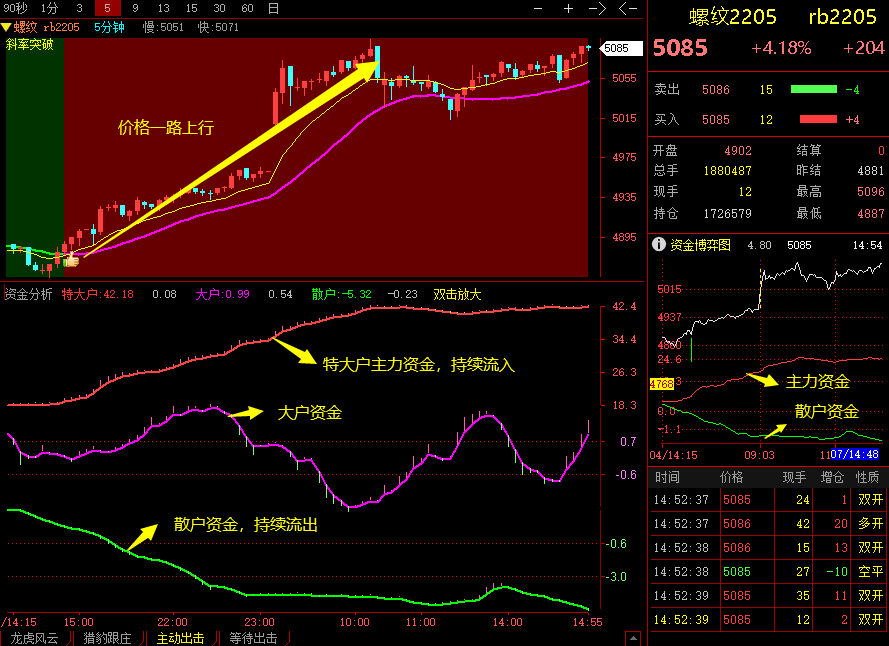Click 最低 value 4887

click(x=870, y=214)
